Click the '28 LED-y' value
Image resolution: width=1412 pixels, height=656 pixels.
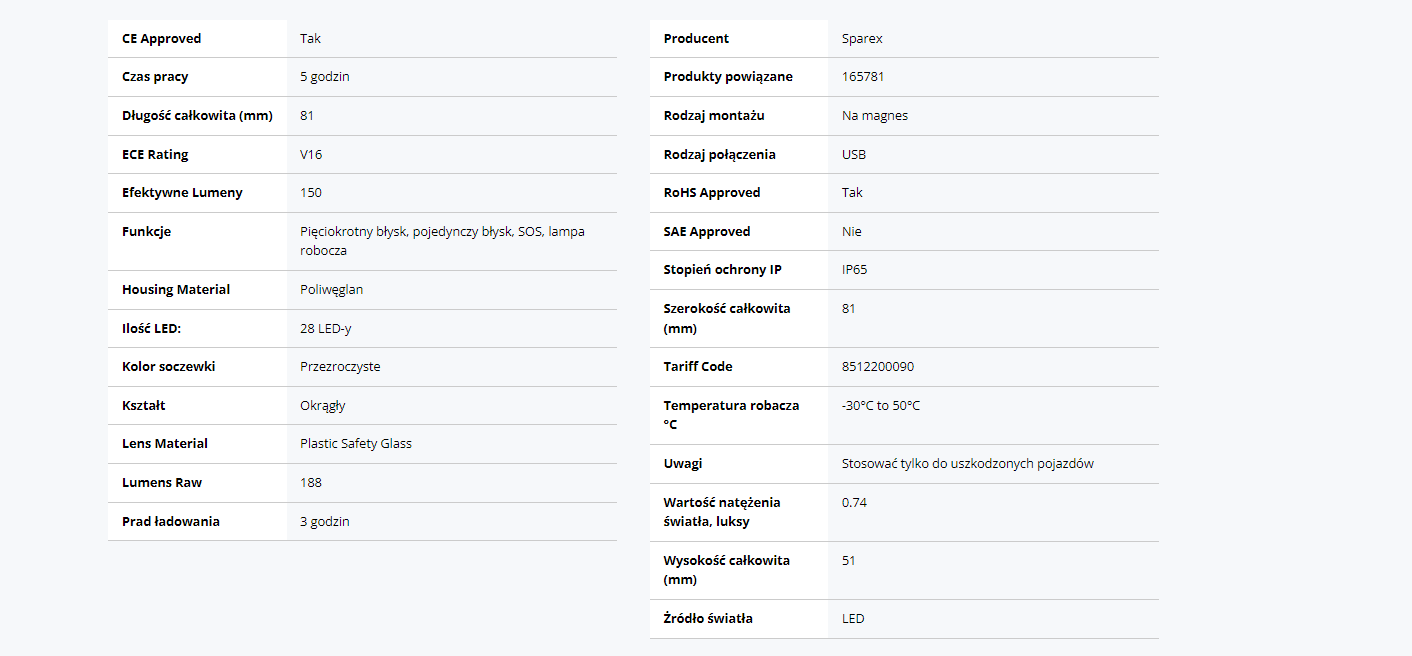point(326,328)
